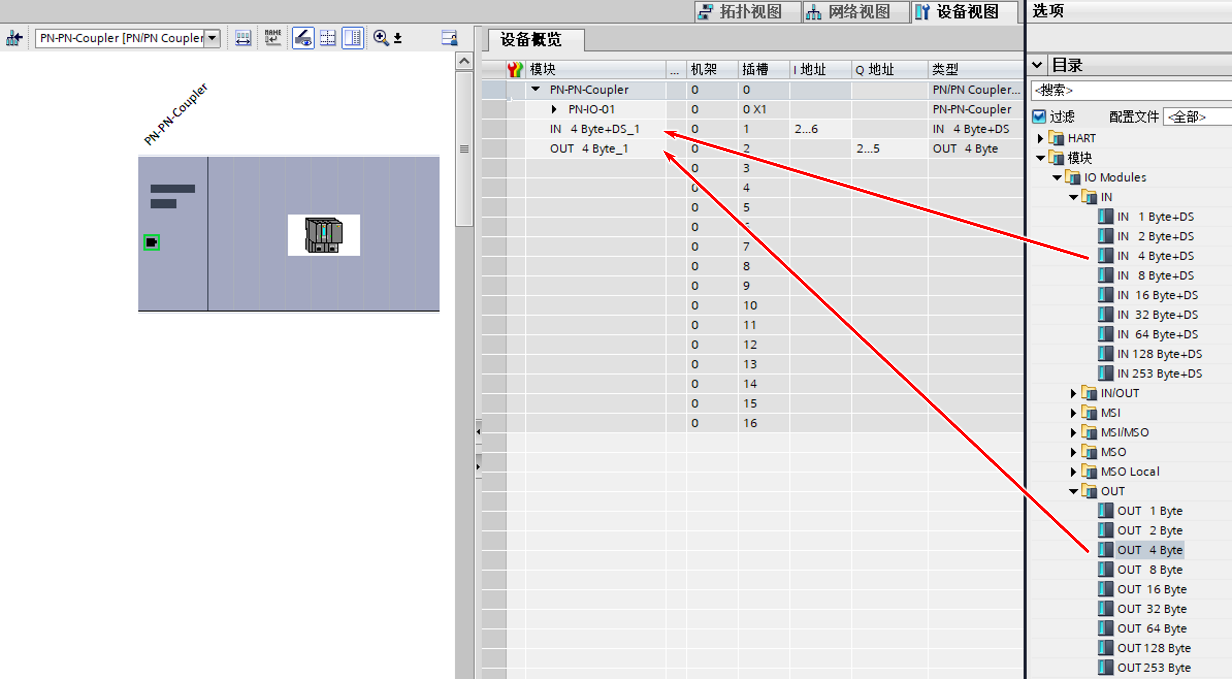Screen dimensions: 1232x679
Task: Select the IN 4 Byte+DS catalog module
Action: pos(1155,256)
